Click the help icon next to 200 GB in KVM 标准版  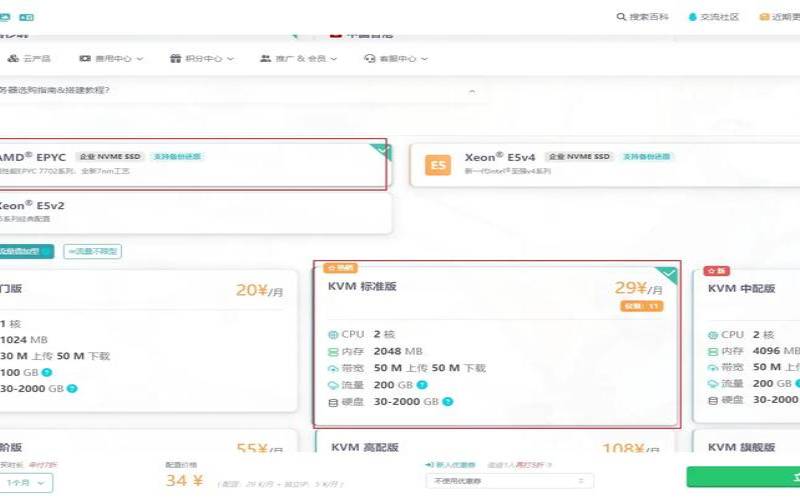tap(422, 385)
